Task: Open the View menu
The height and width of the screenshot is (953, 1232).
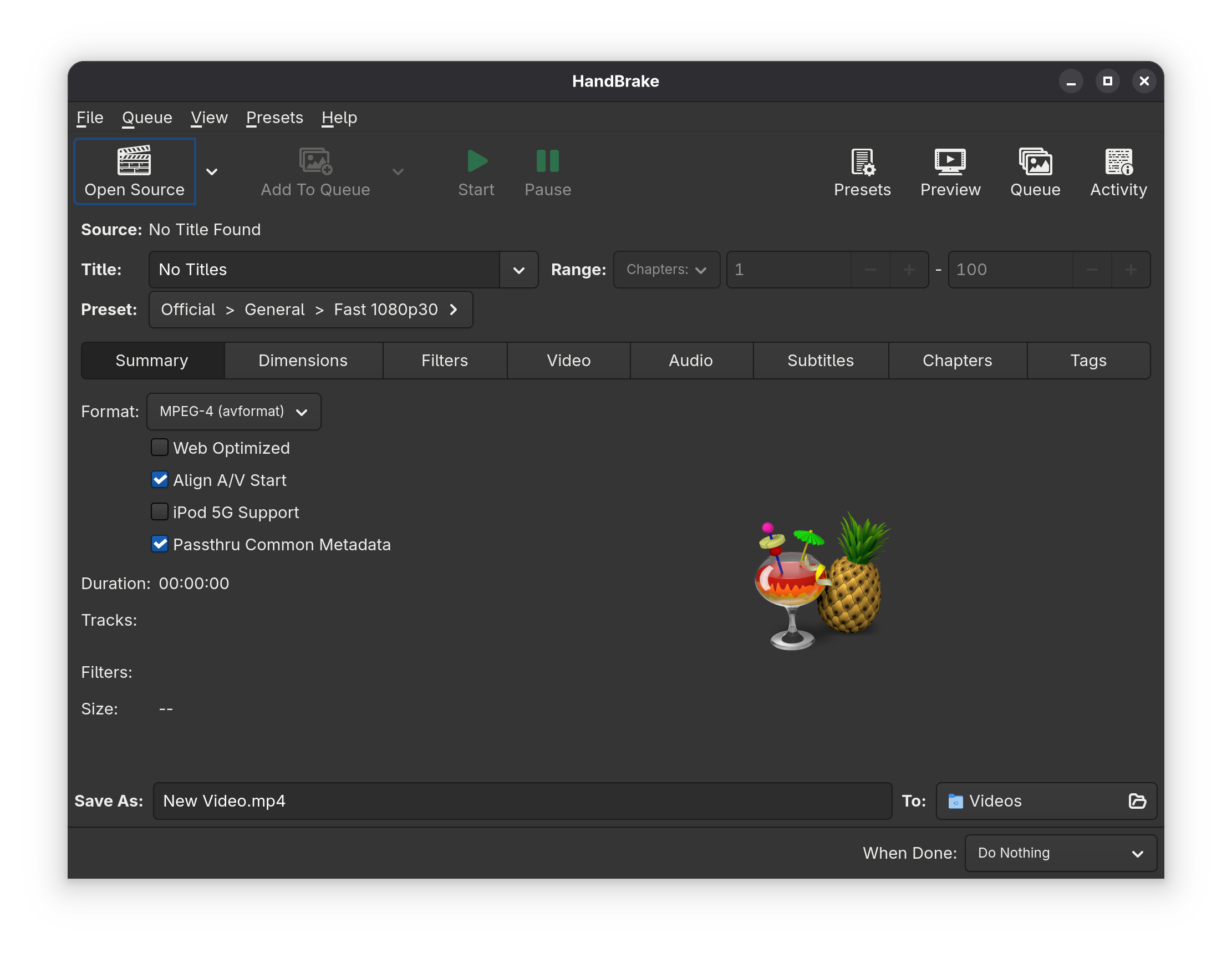Action: [209, 118]
